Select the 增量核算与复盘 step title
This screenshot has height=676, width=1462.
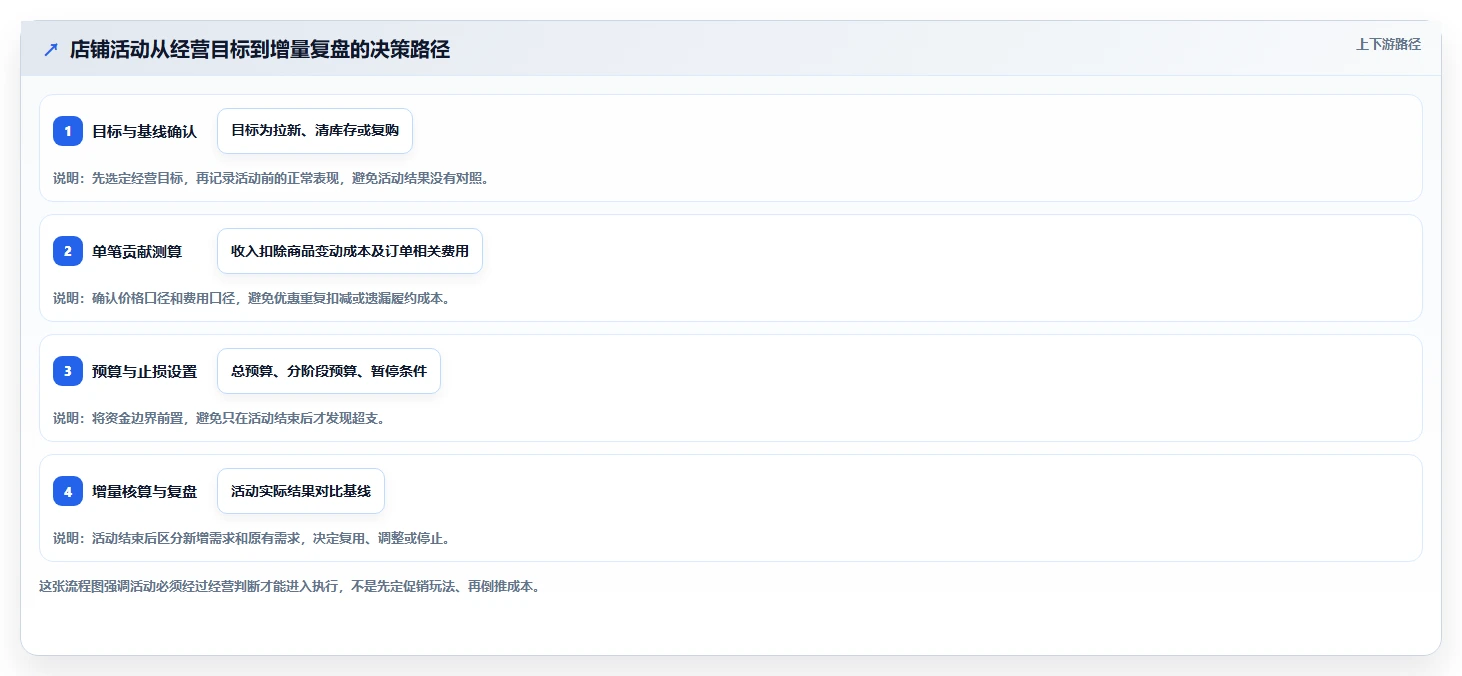[145, 491]
